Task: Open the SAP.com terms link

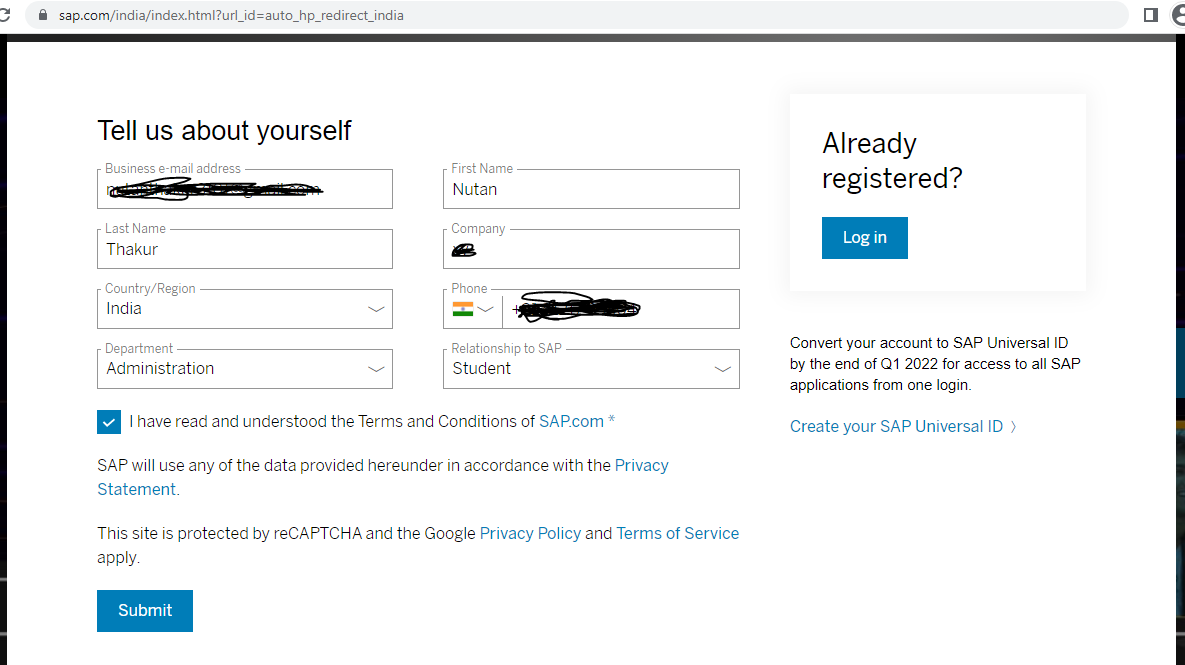Action: click(571, 422)
